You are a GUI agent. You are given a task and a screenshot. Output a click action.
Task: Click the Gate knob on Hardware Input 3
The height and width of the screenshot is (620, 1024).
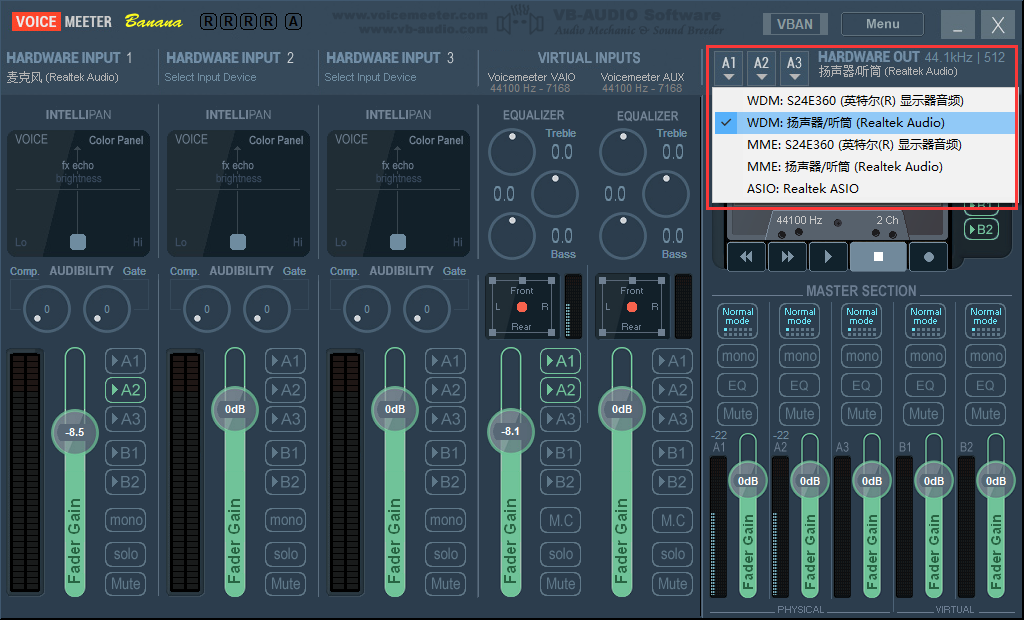tap(426, 309)
